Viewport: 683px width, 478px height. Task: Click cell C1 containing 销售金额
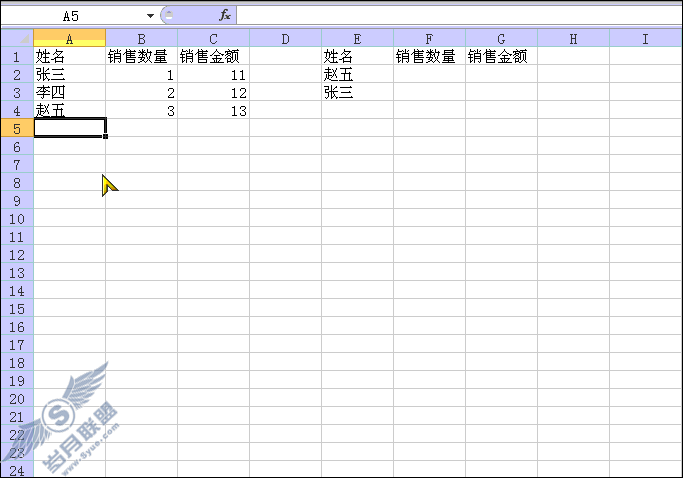pyautogui.click(x=213, y=57)
